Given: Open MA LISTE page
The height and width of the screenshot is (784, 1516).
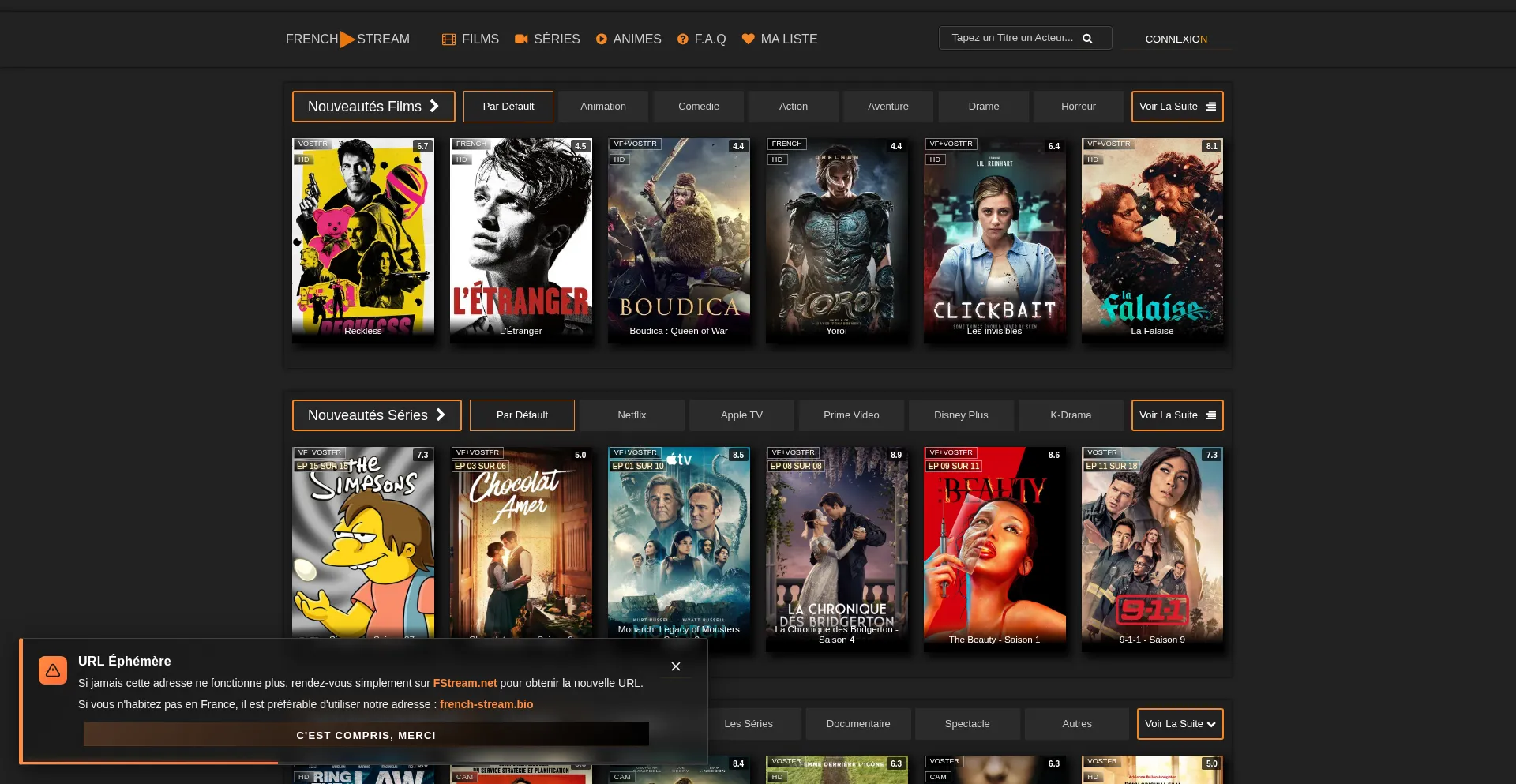Looking at the screenshot, I should click(779, 39).
